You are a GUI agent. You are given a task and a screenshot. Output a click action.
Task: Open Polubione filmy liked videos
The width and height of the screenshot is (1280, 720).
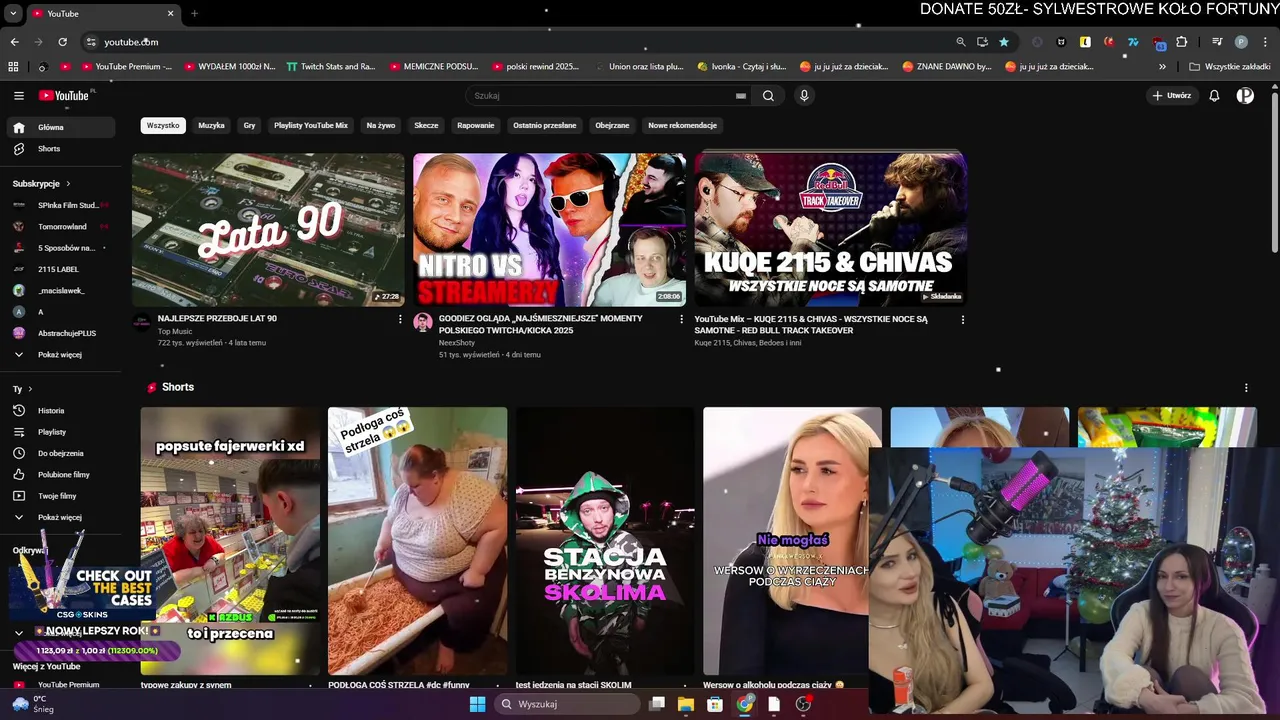tap(61, 475)
